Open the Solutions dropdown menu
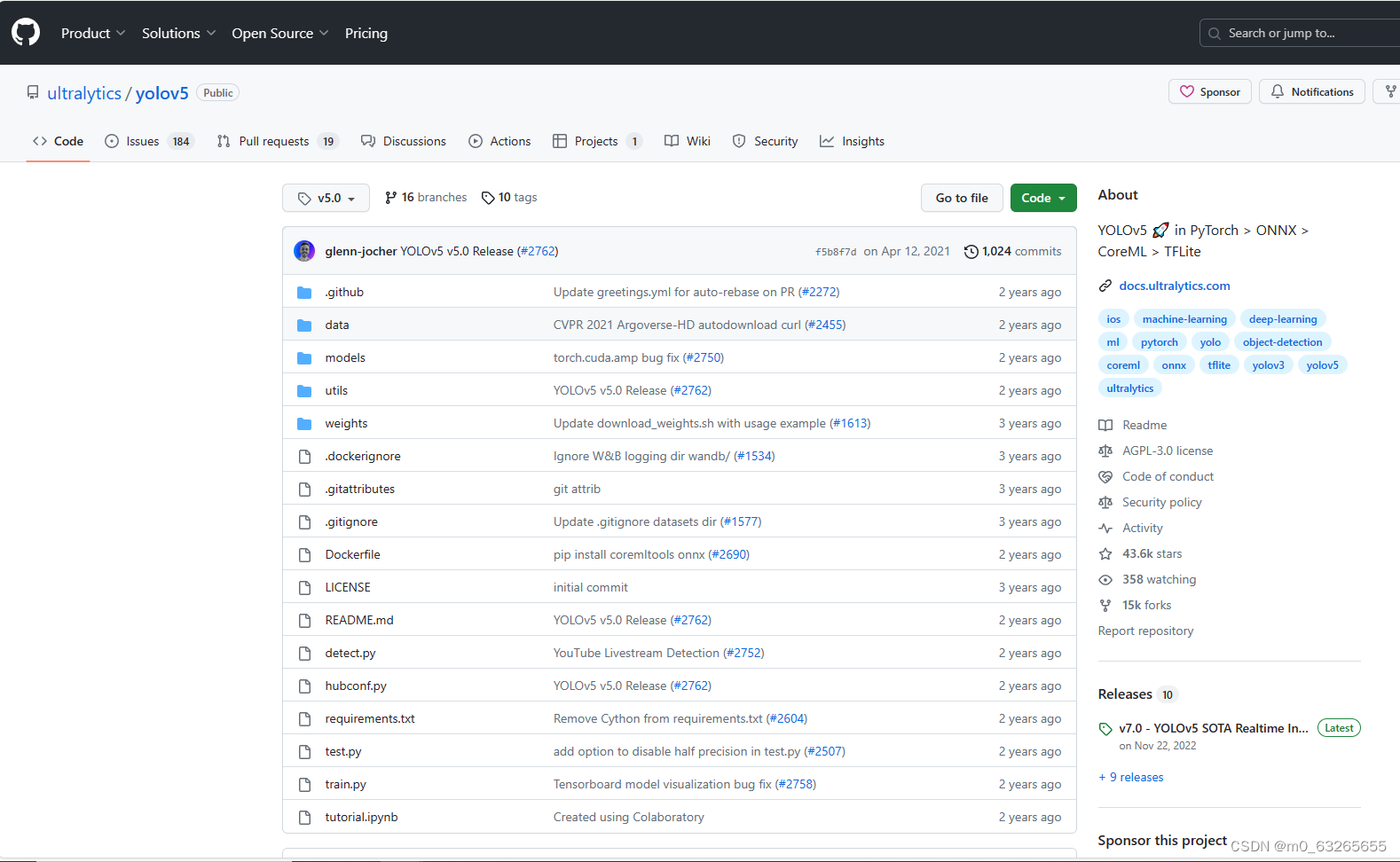The height and width of the screenshot is (862, 1400). [178, 33]
